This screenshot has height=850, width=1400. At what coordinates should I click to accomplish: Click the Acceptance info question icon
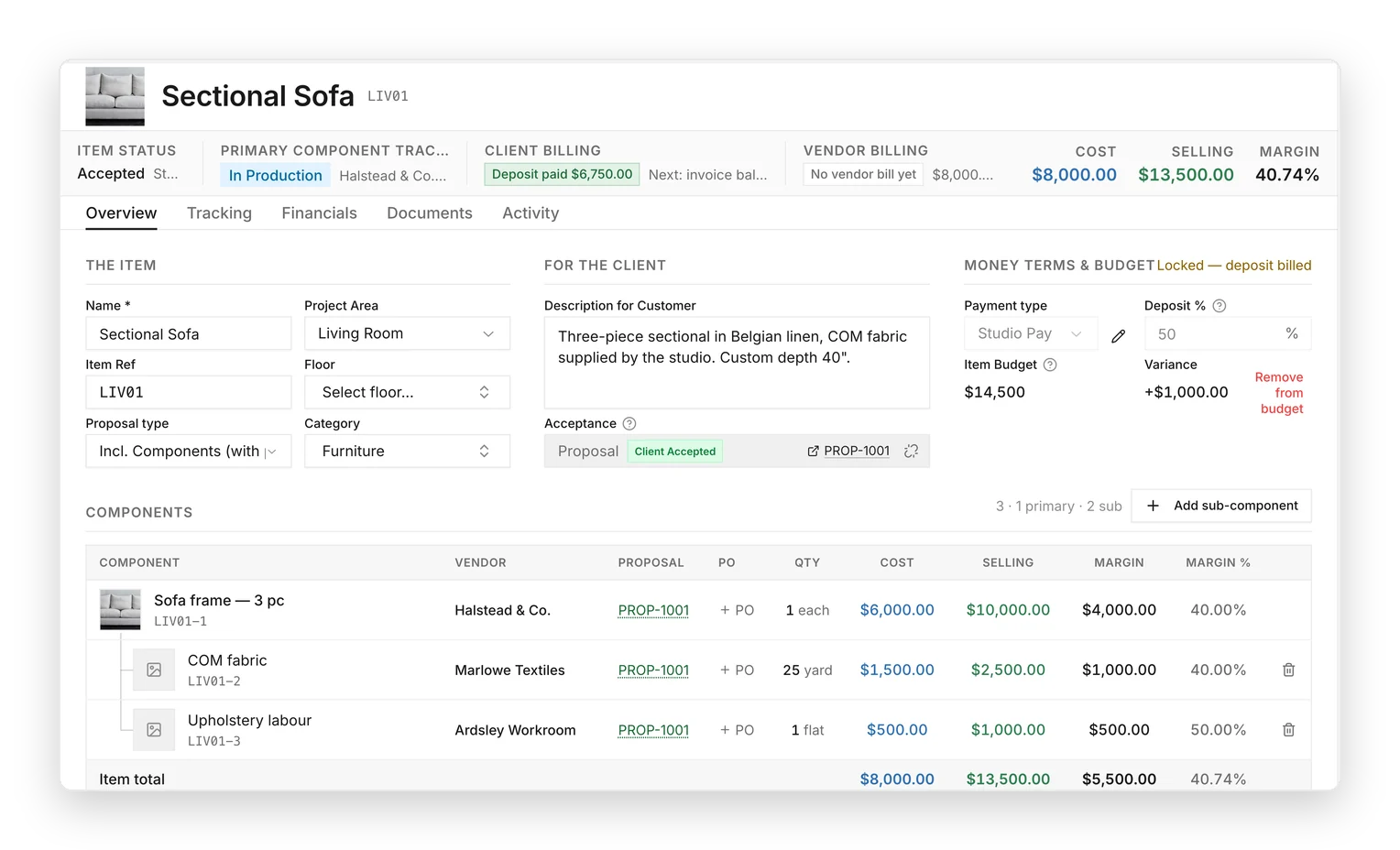click(629, 423)
